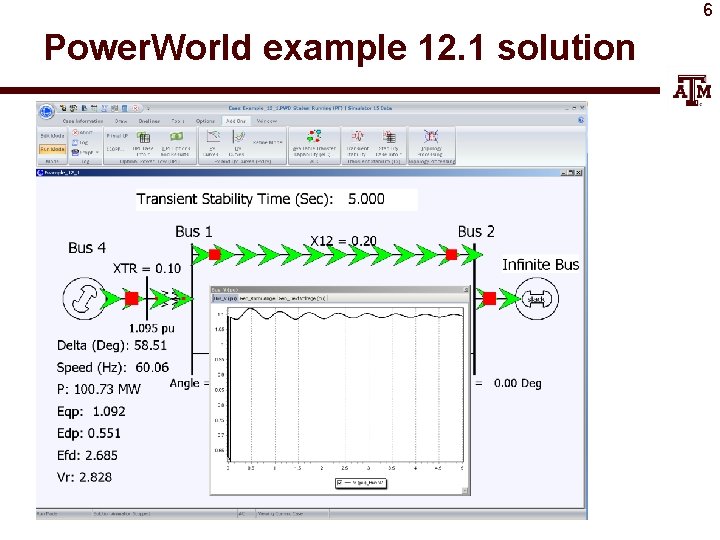Open the Log button in the ribbon
Screen dimensions: 720x540
point(81,142)
